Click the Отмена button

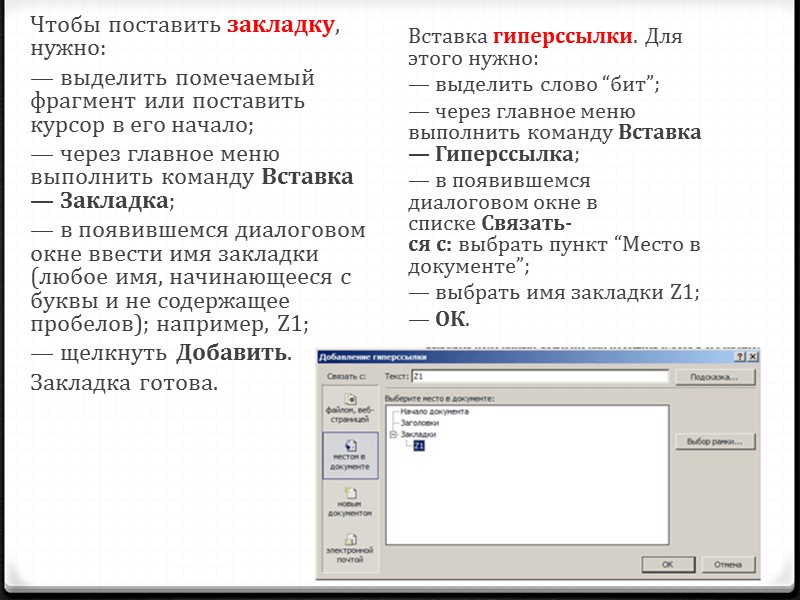coord(728,564)
